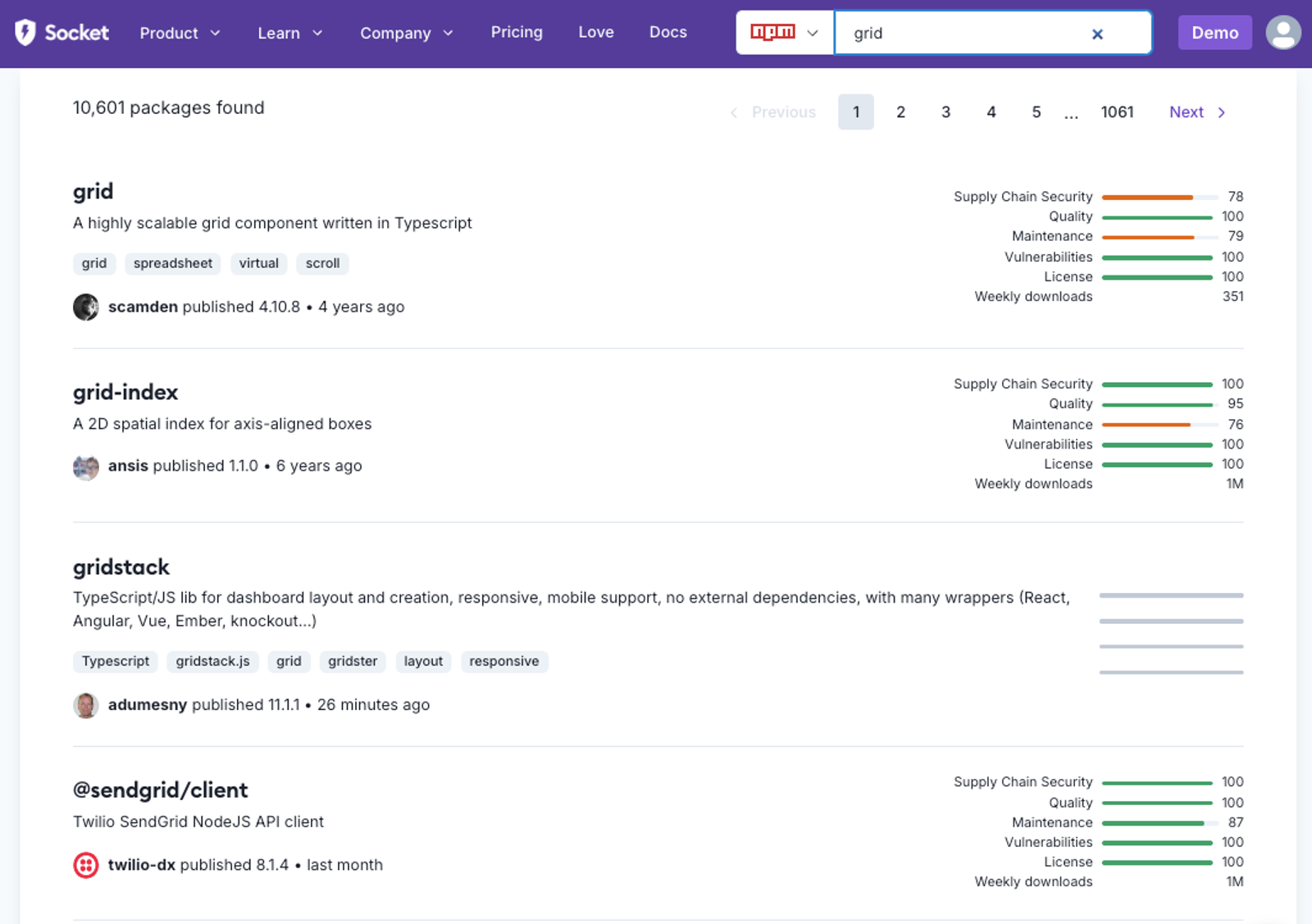Image resolution: width=1312 pixels, height=924 pixels.
Task: Click grid's weekly downloads value 351
Action: [1232, 297]
